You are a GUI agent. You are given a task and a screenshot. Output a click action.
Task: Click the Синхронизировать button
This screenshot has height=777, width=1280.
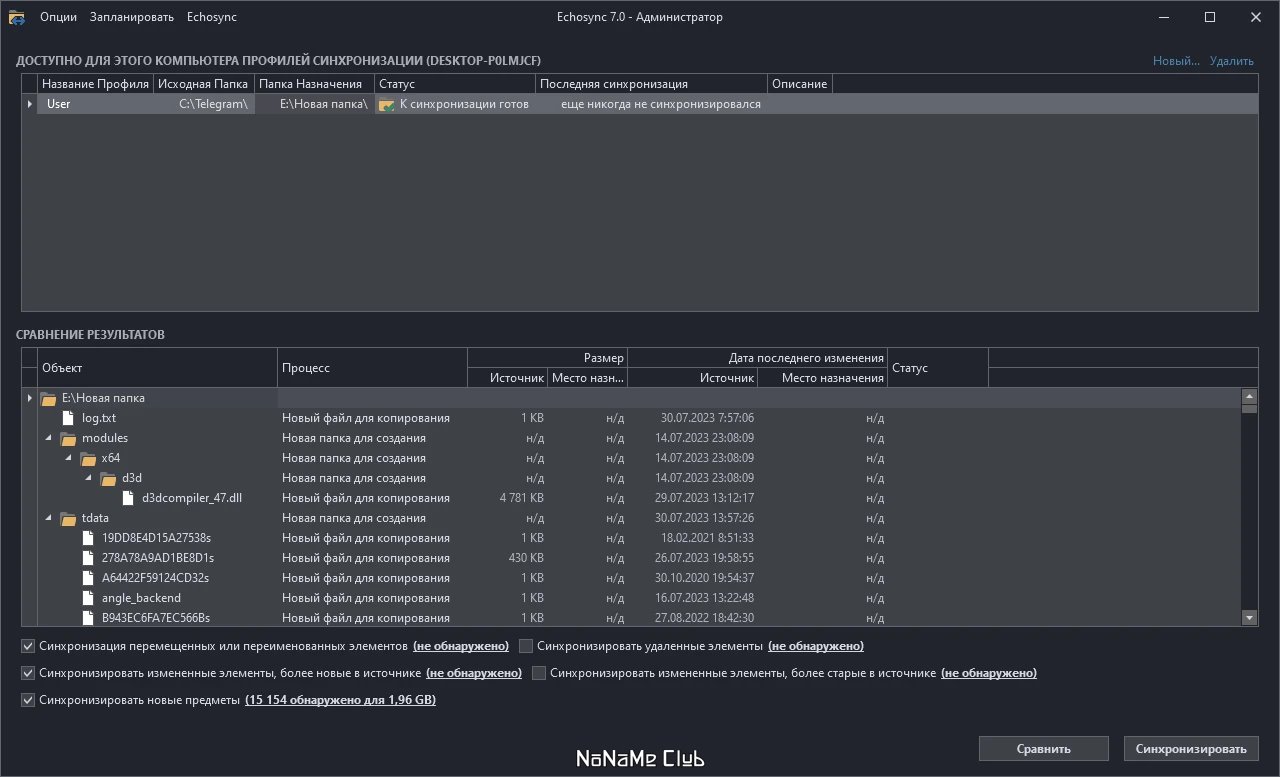coord(1191,748)
